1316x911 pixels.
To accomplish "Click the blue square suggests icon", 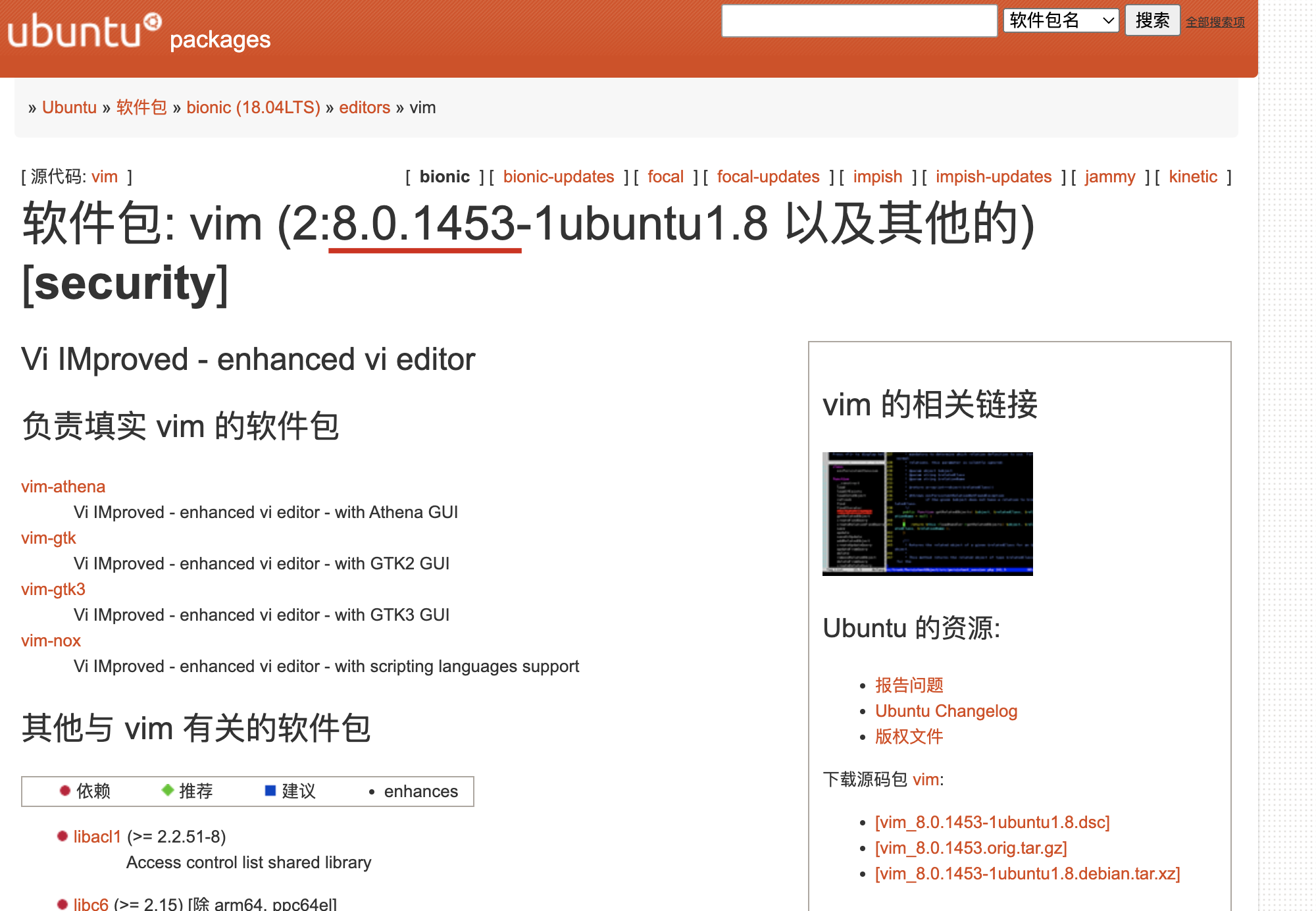I will pos(270,790).
